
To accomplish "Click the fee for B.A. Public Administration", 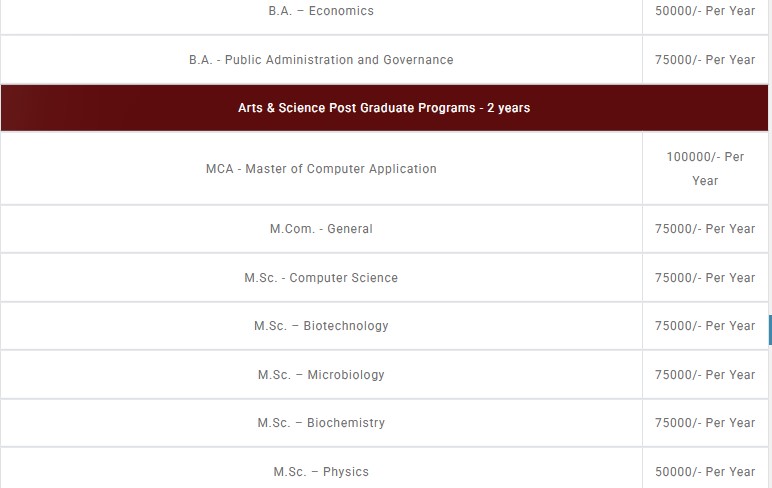I will pos(705,60).
